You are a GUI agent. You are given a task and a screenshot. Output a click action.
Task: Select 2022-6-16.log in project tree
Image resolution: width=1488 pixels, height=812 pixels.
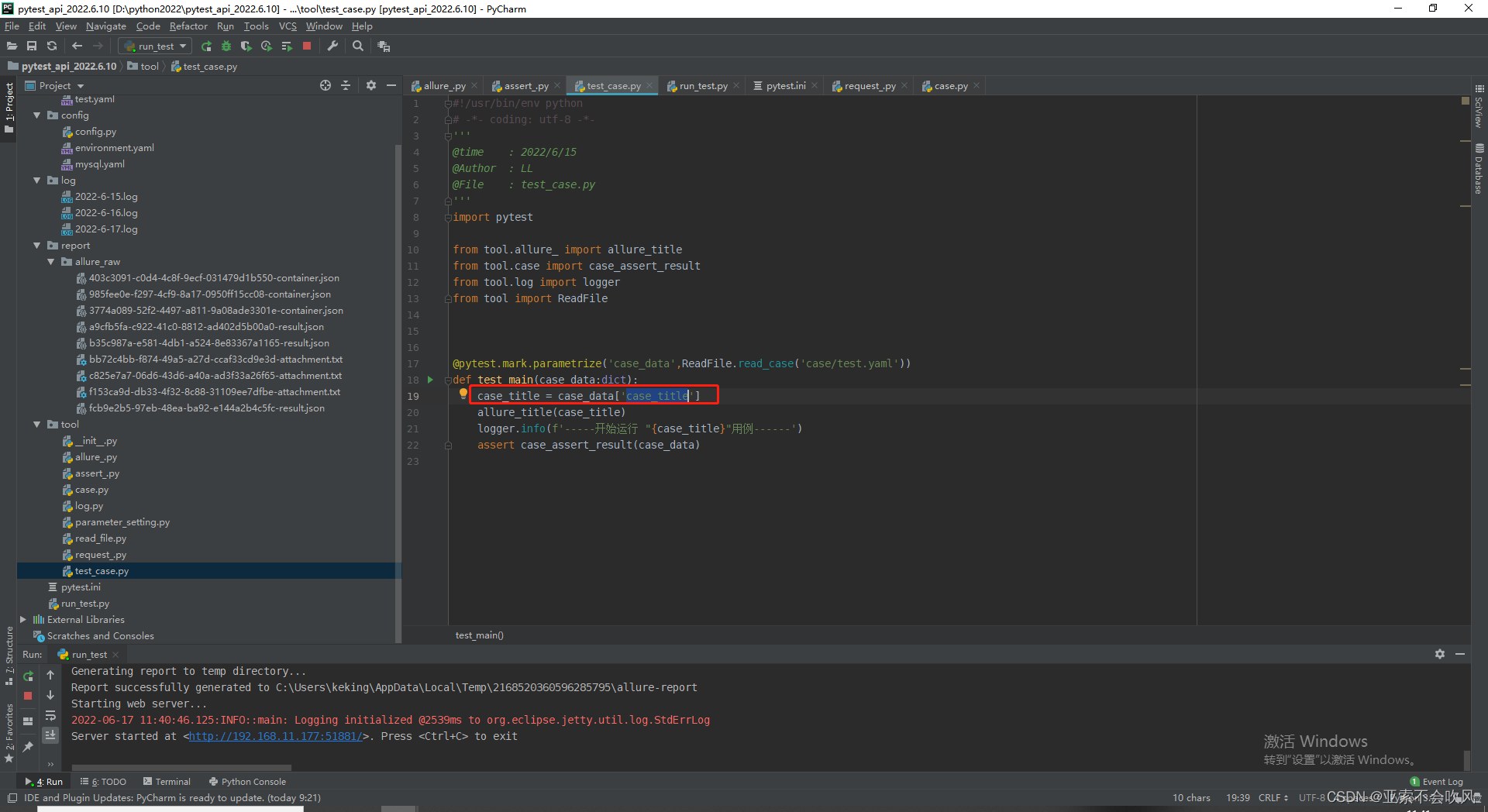(106, 213)
